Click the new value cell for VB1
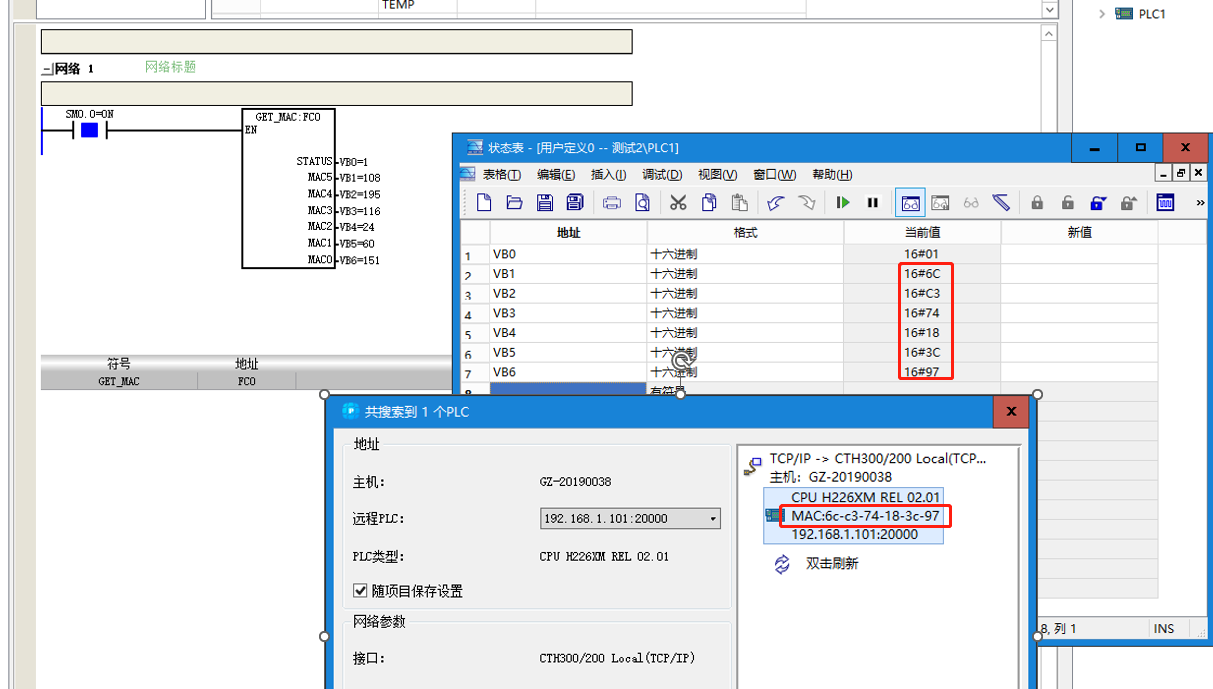Screen dimensions: 1213x689 (1079, 274)
